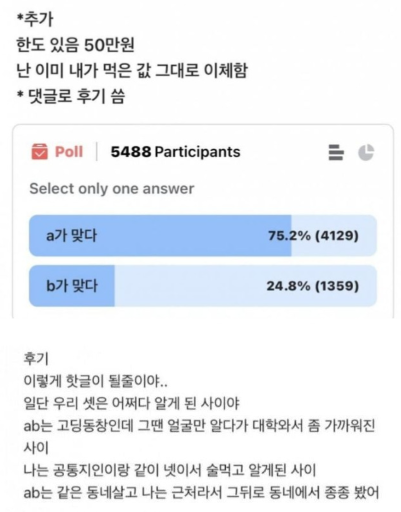401x512 pixels.
Task: Switch to pie chart results view
Action: coord(366,152)
